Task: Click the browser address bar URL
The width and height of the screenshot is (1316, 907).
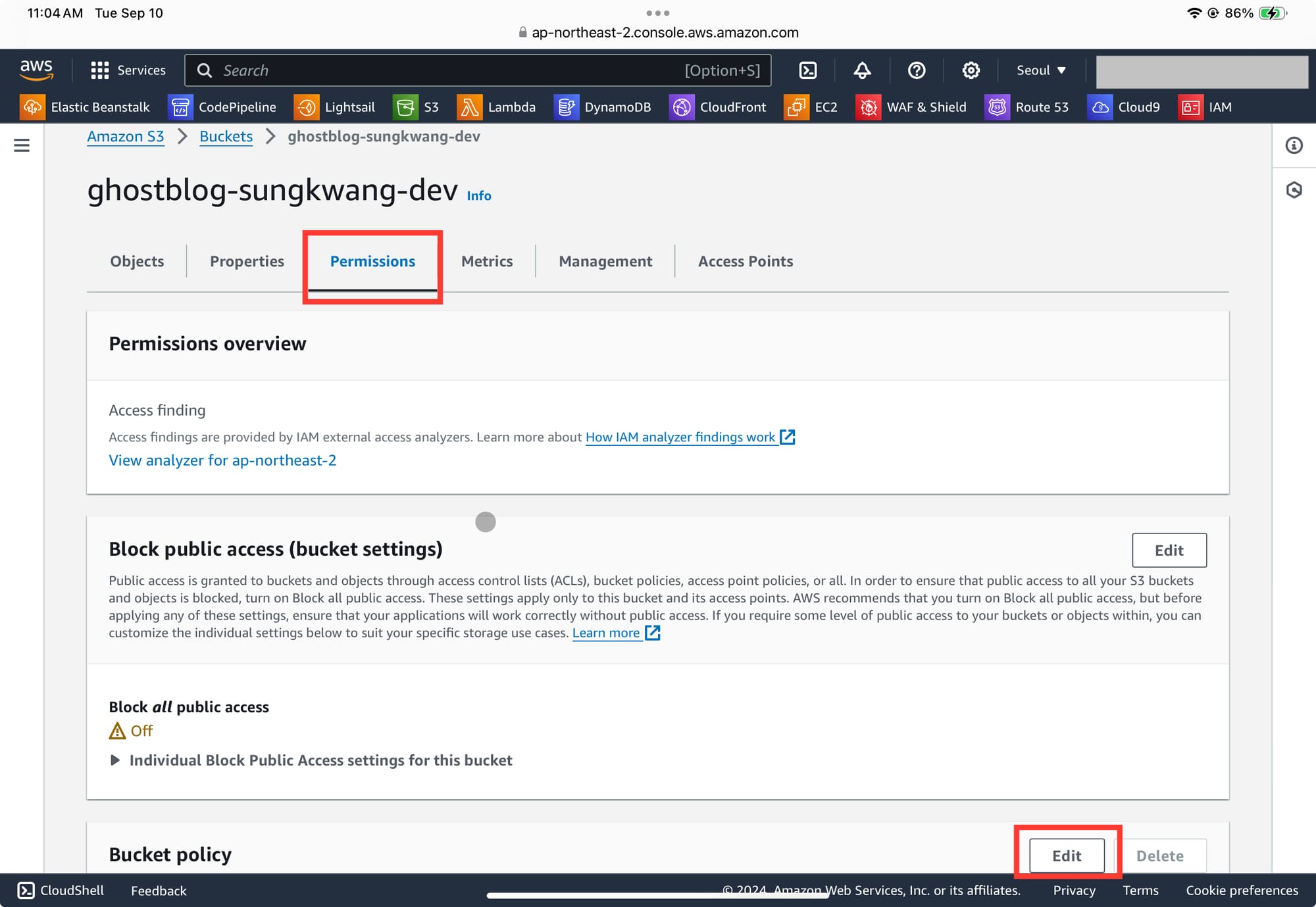Action: pyautogui.click(x=665, y=33)
